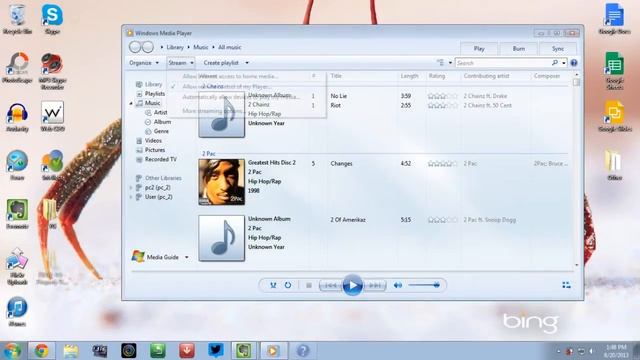Switch to the Sync tab
This screenshot has height=360, width=640.
pos(558,49)
